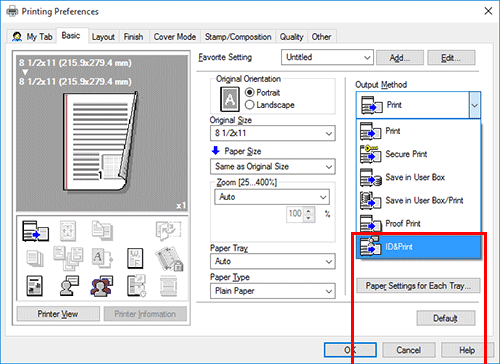Open the Paper Type dropdown showing Plain Paper

coord(273,291)
